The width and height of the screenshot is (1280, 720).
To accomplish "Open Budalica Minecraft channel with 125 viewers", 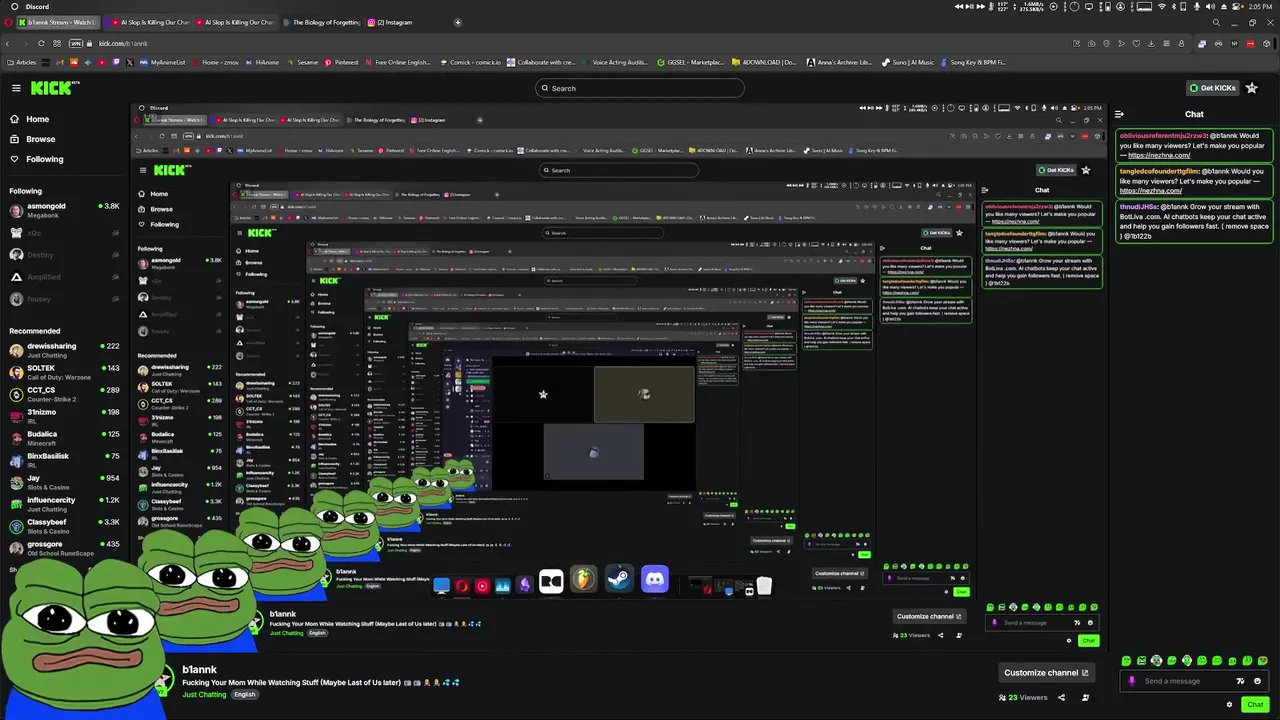I will [65, 438].
